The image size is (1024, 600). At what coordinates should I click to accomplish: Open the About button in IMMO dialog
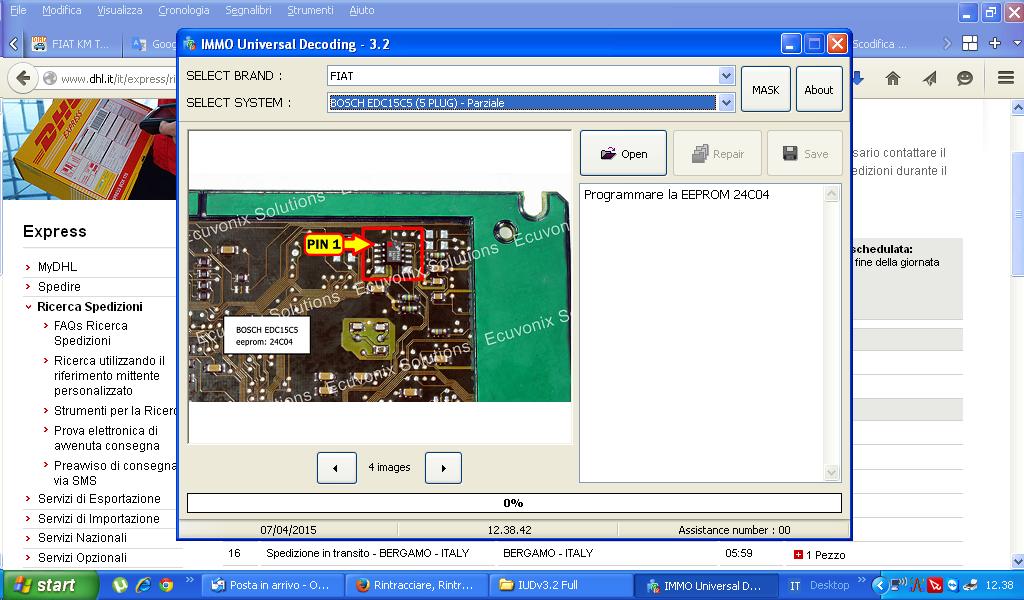click(819, 89)
